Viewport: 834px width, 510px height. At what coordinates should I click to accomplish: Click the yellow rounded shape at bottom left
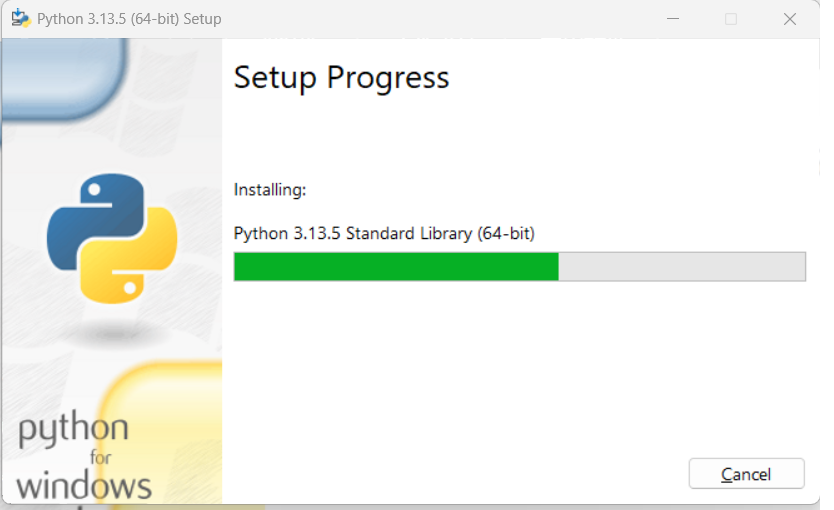point(162,432)
